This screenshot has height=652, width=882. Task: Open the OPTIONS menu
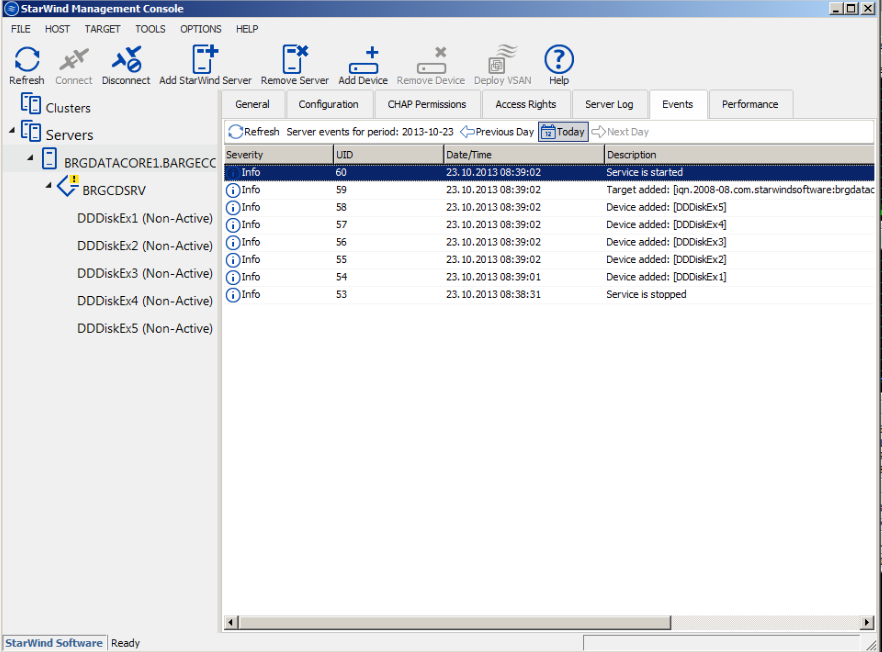(x=201, y=29)
